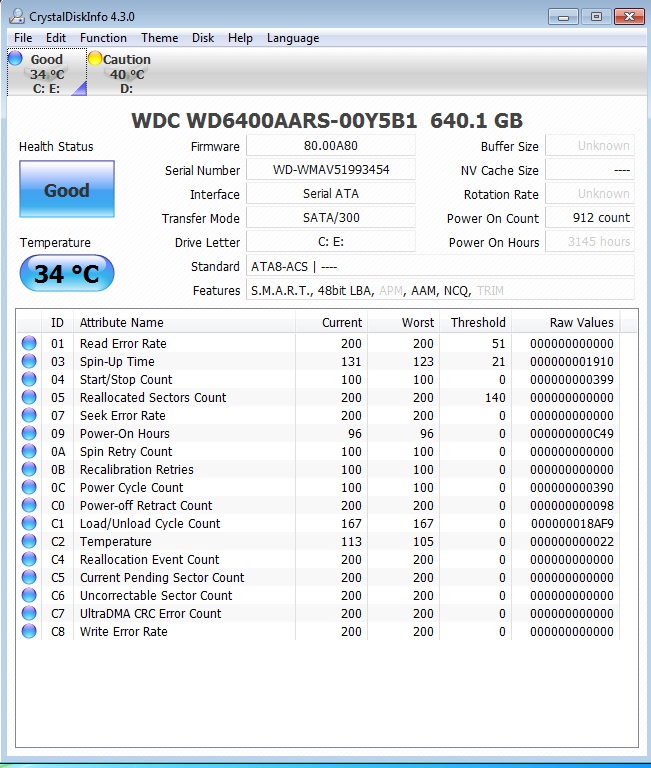
Task: Open the Theme menu
Action: [160, 38]
